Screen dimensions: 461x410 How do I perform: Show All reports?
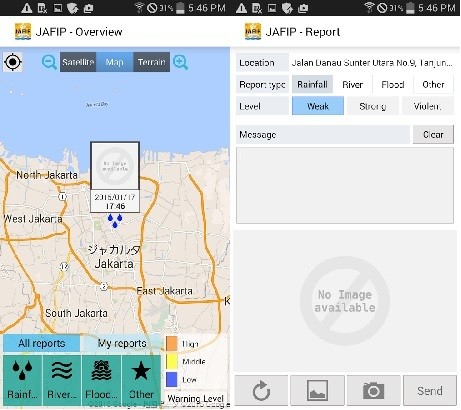pos(42,343)
